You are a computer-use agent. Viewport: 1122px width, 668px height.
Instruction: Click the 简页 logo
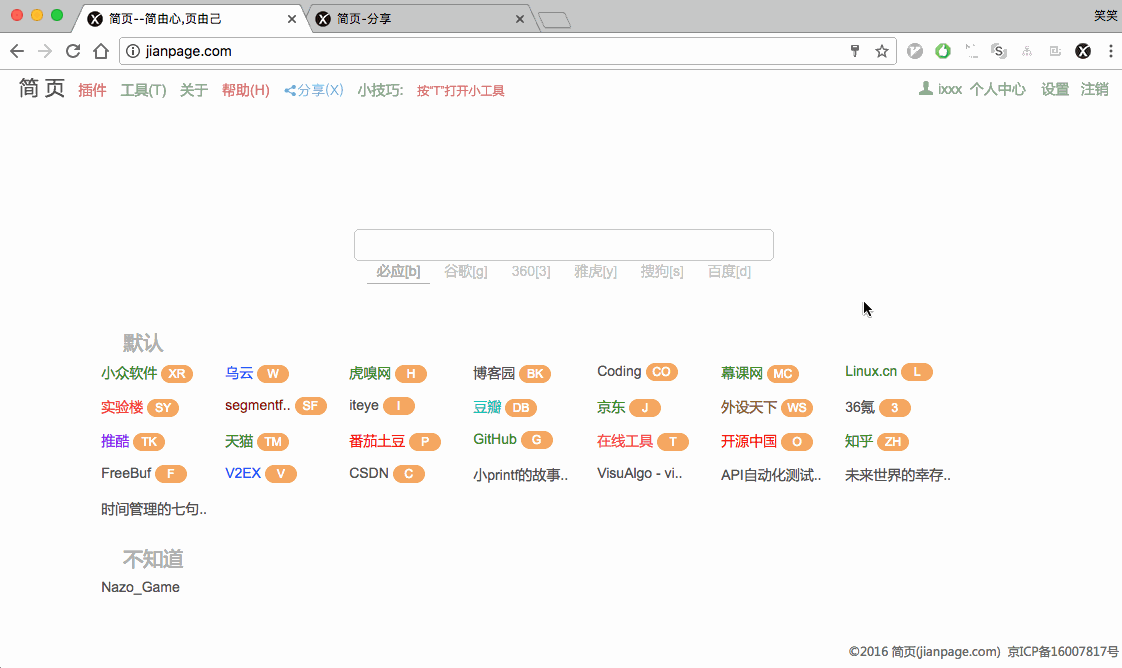click(x=42, y=89)
